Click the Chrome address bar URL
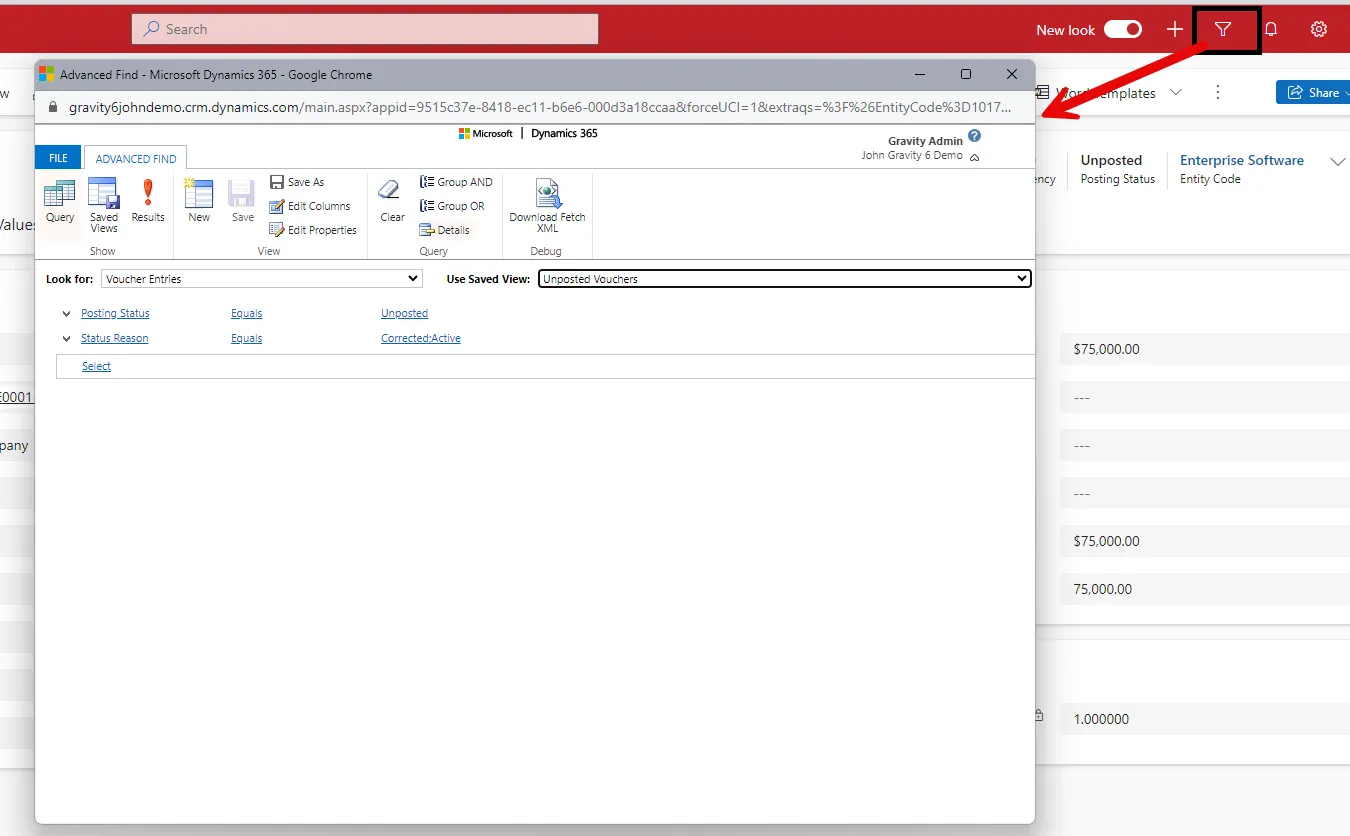The image size is (1350, 836). point(540,107)
